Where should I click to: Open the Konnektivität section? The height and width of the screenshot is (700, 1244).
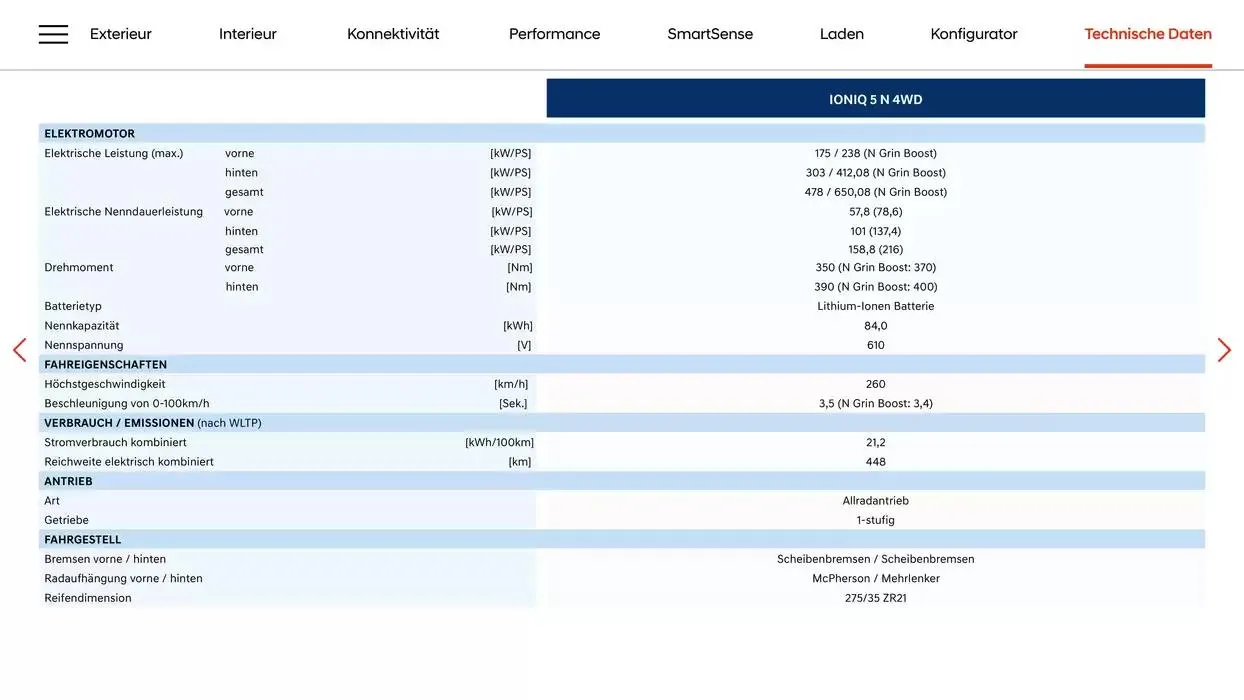tap(392, 32)
